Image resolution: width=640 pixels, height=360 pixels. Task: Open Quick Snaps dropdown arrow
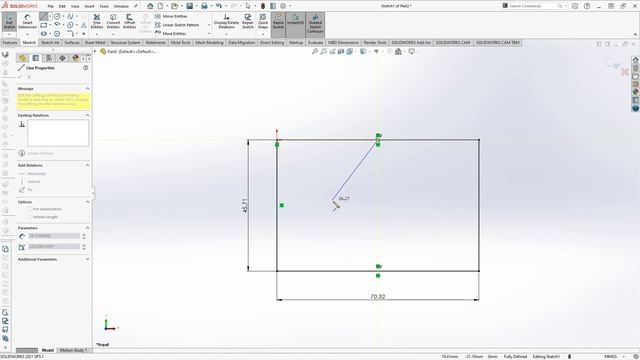[263, 33]
